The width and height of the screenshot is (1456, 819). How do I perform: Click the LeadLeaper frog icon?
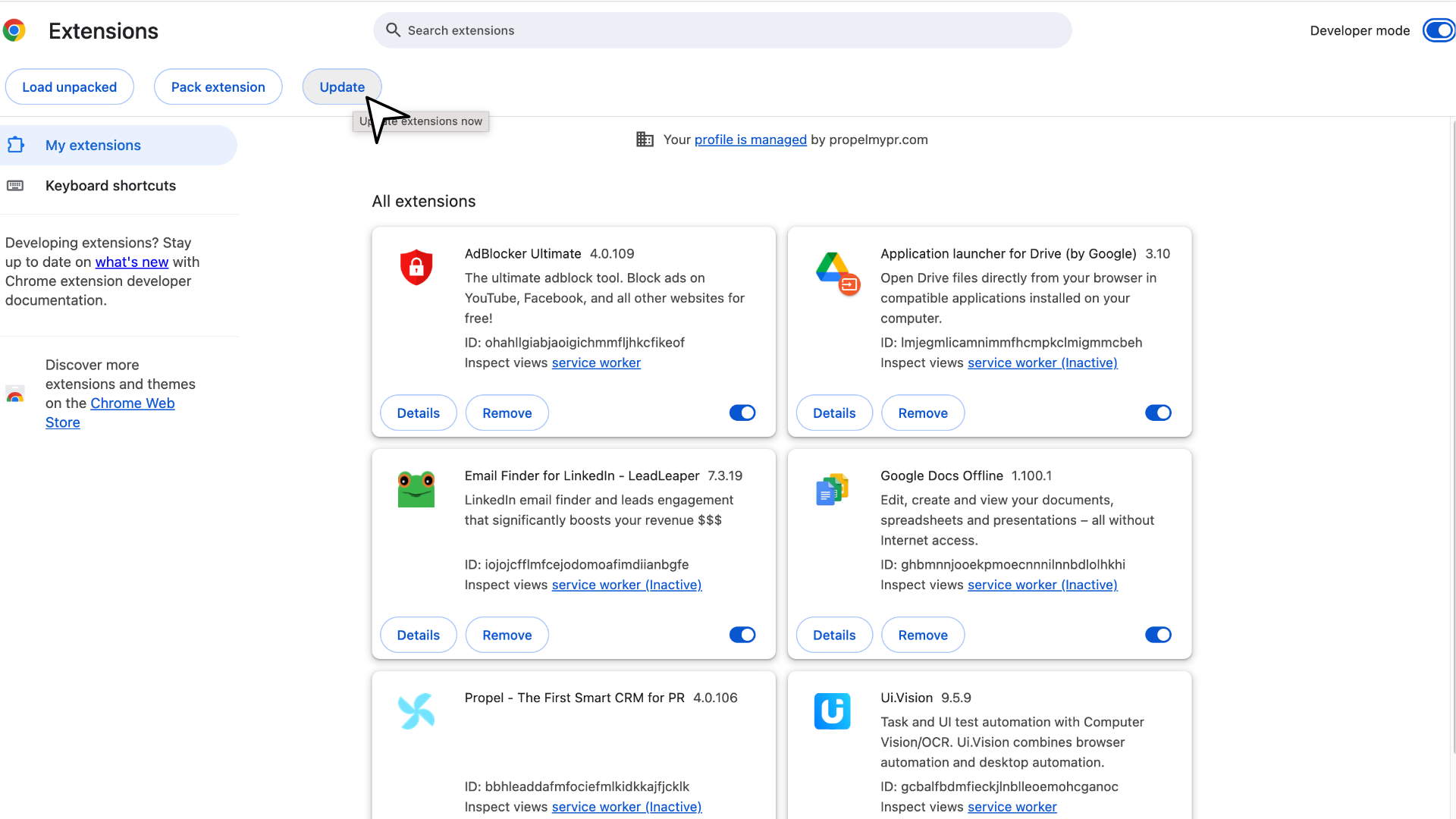pyautogui.click(x=416, y=489)
